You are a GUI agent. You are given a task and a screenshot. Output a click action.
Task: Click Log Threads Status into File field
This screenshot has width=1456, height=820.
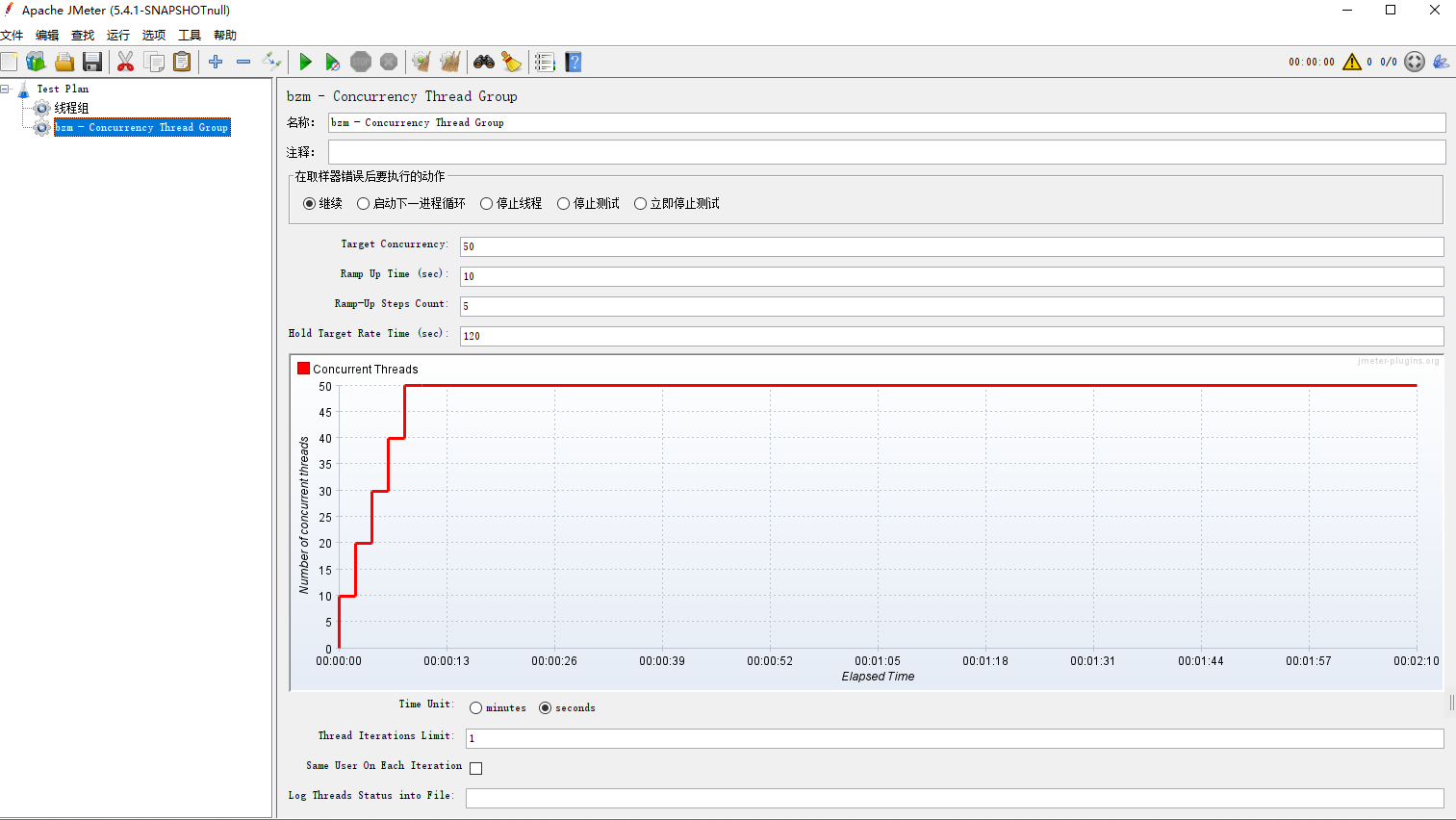tap(955, 798)
